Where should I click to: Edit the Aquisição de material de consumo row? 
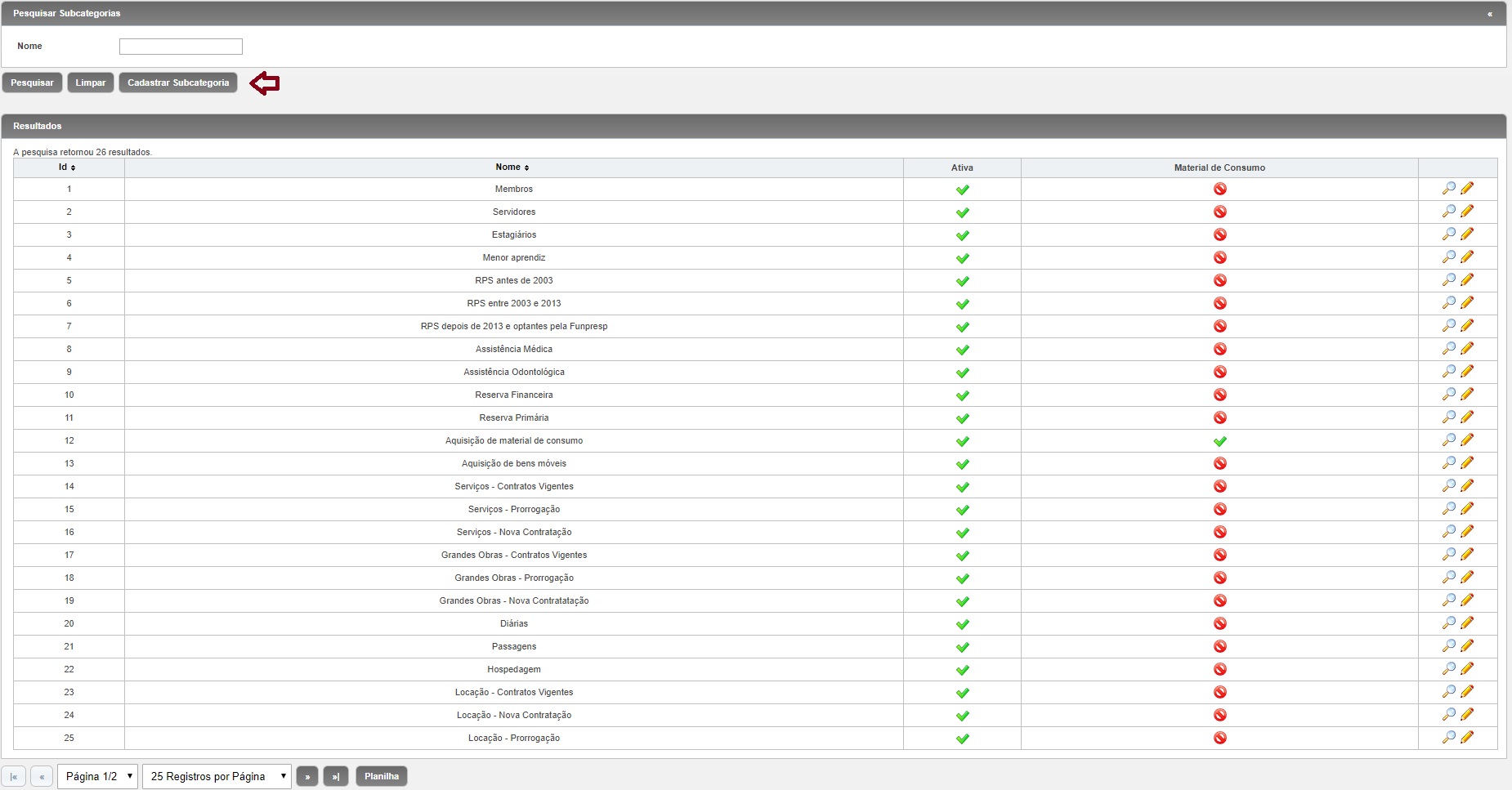pos(1467,440)
